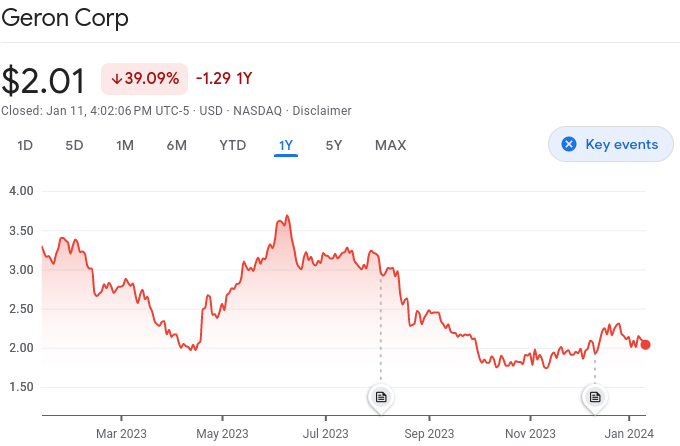Screen dimensions: 680x446
Task: Click the Jul 2023 axis label
Action: tap(326, 433)
